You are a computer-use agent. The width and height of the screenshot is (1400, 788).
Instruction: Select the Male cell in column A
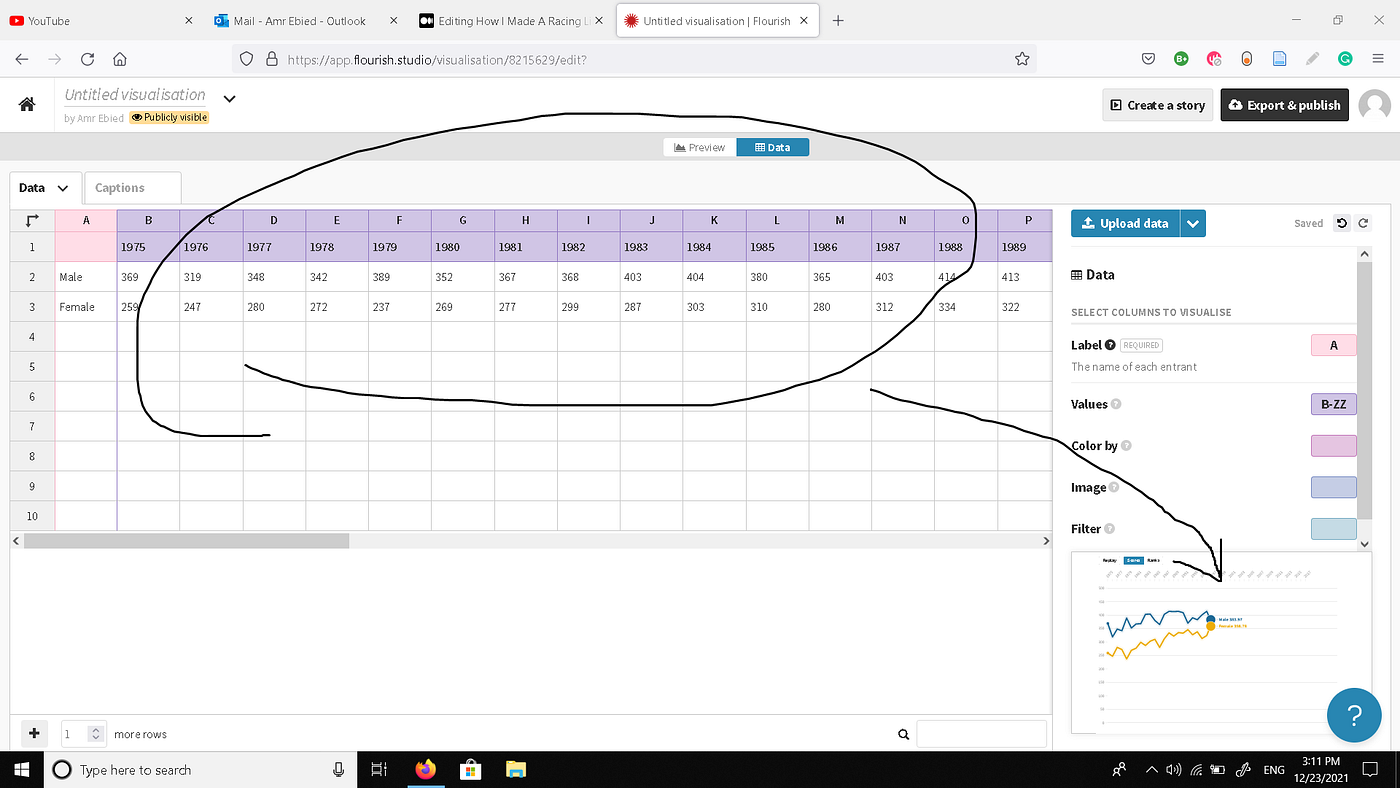pyautogui.click(x=86, y=277)
